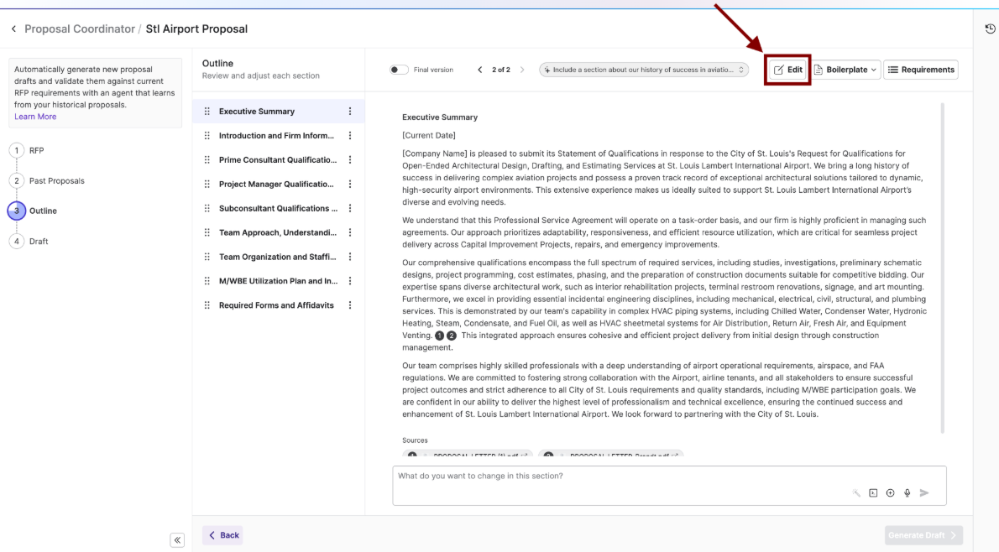Collapse the sidebar with the double-chevron icon
The height and width of the screenshot is (552, 999).
click(x=177, y=540)
